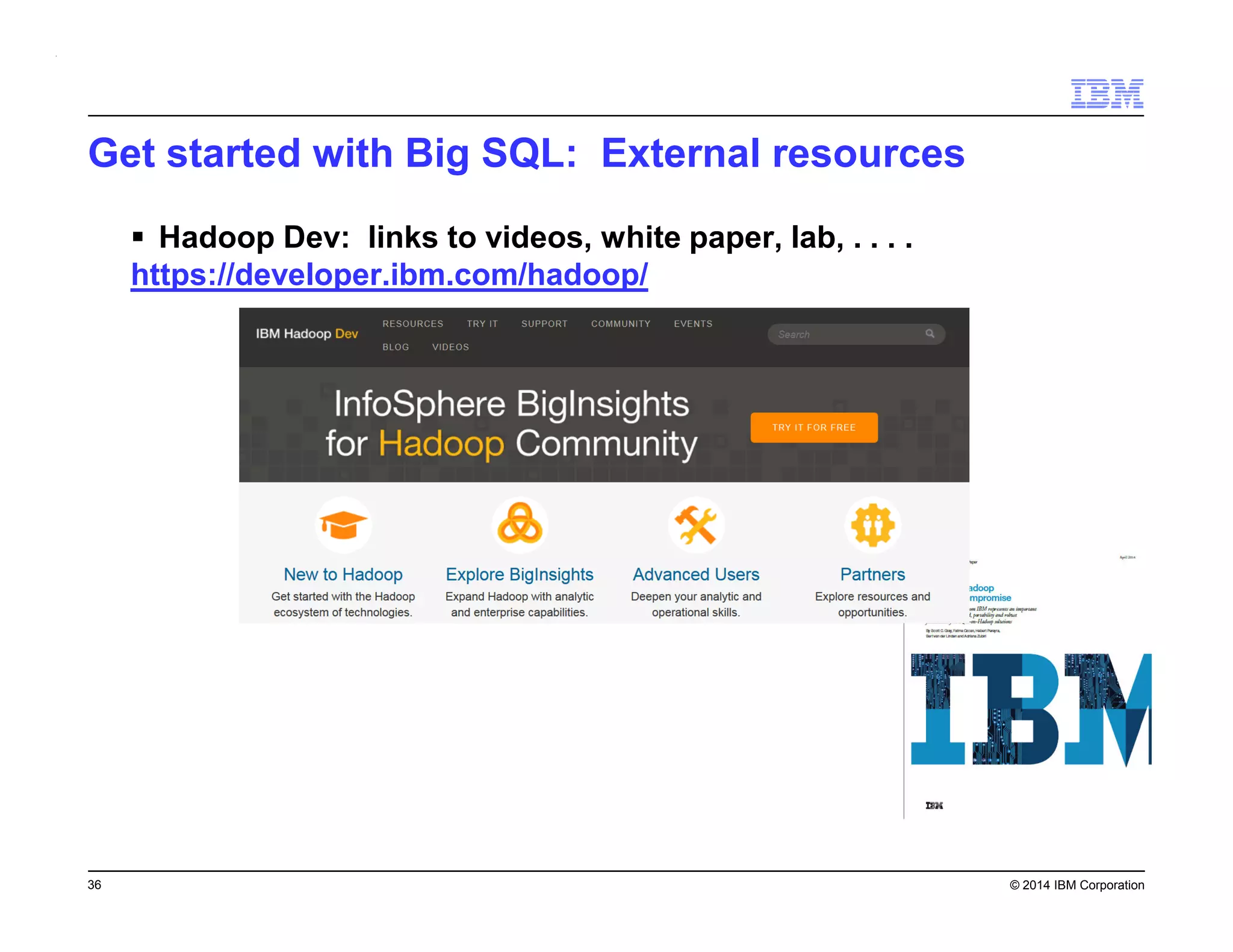Click the small IBM logo on white paper

click(934, 805)
